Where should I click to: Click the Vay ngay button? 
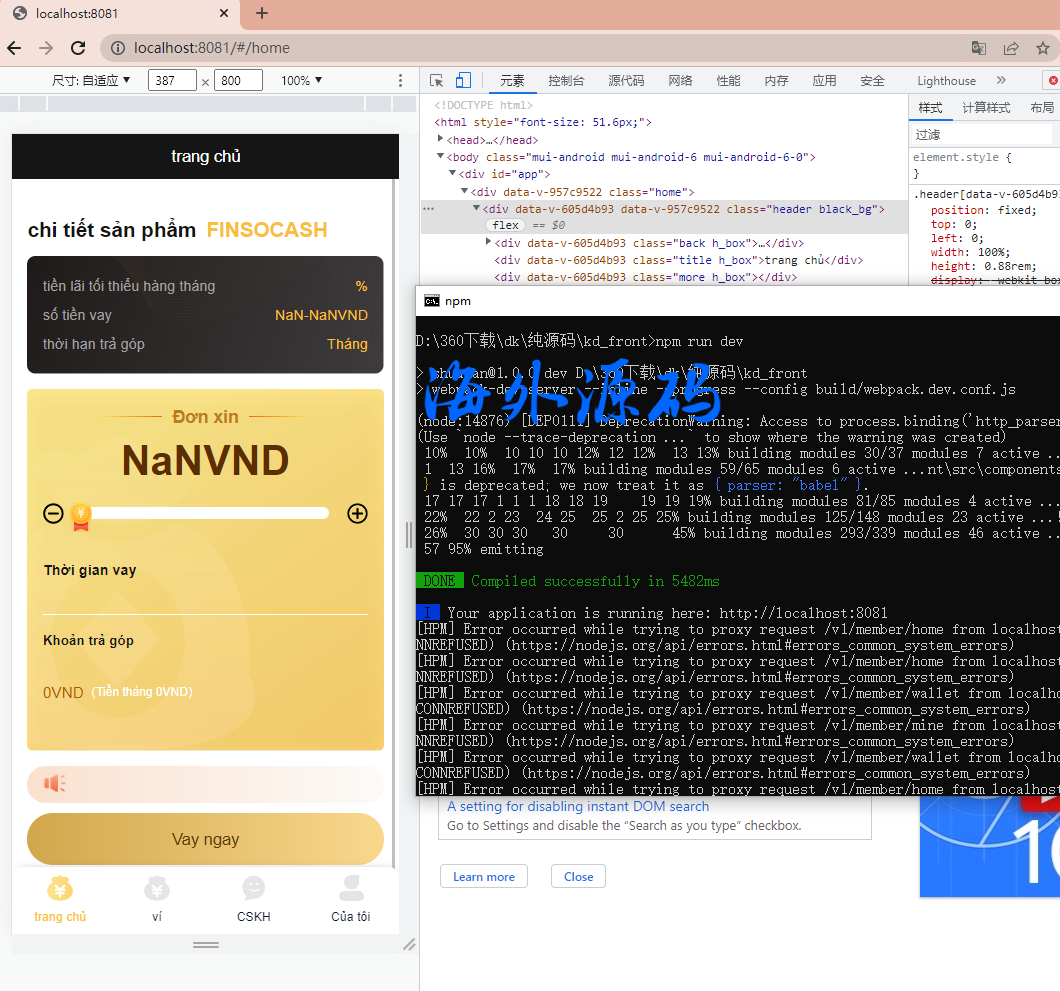click(x=205, y=839)
